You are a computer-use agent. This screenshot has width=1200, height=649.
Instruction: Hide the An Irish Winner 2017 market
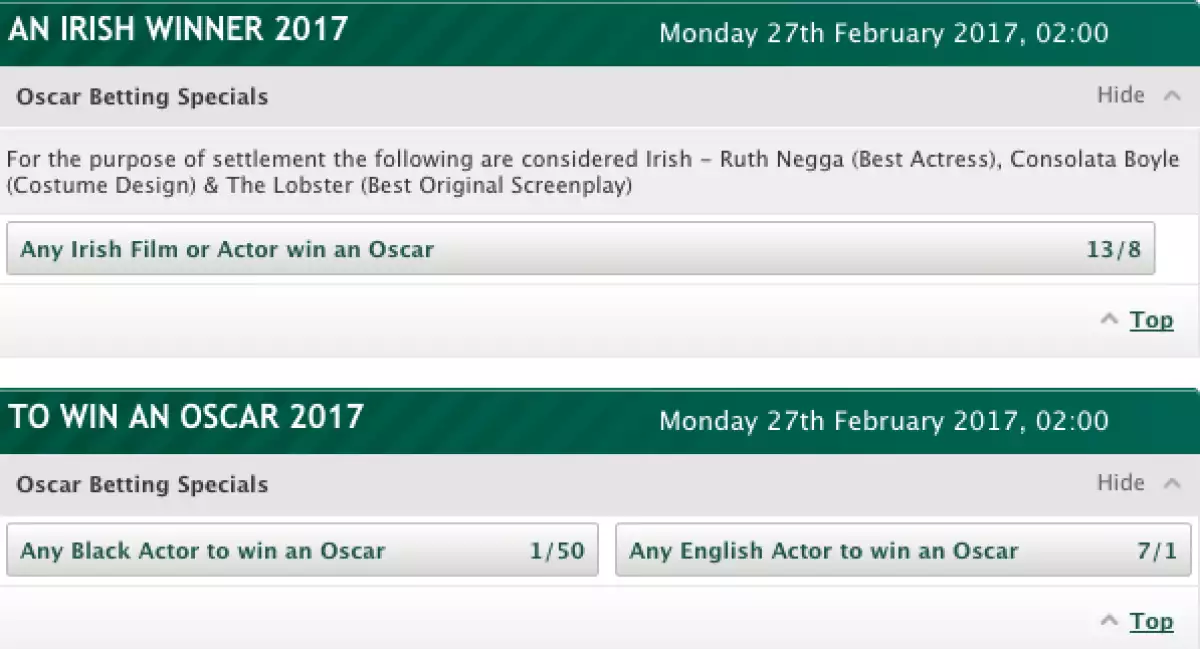1121,96
